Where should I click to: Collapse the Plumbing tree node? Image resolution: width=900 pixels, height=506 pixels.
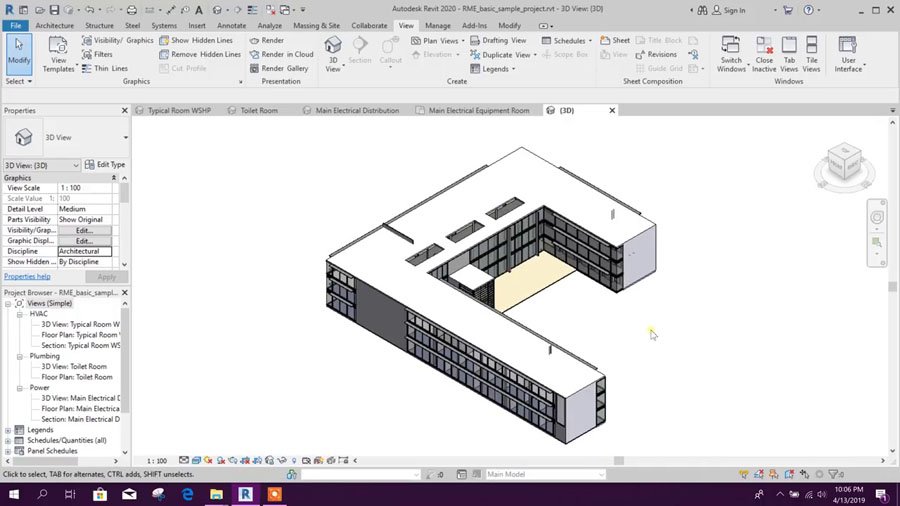tap(20, 356)
